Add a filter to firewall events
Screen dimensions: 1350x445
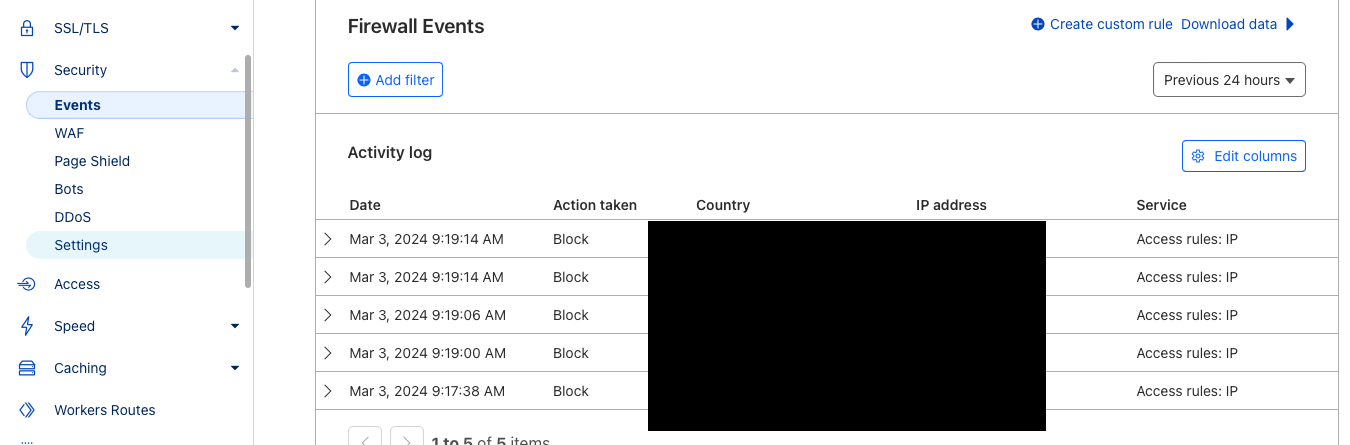click(395, 80)
